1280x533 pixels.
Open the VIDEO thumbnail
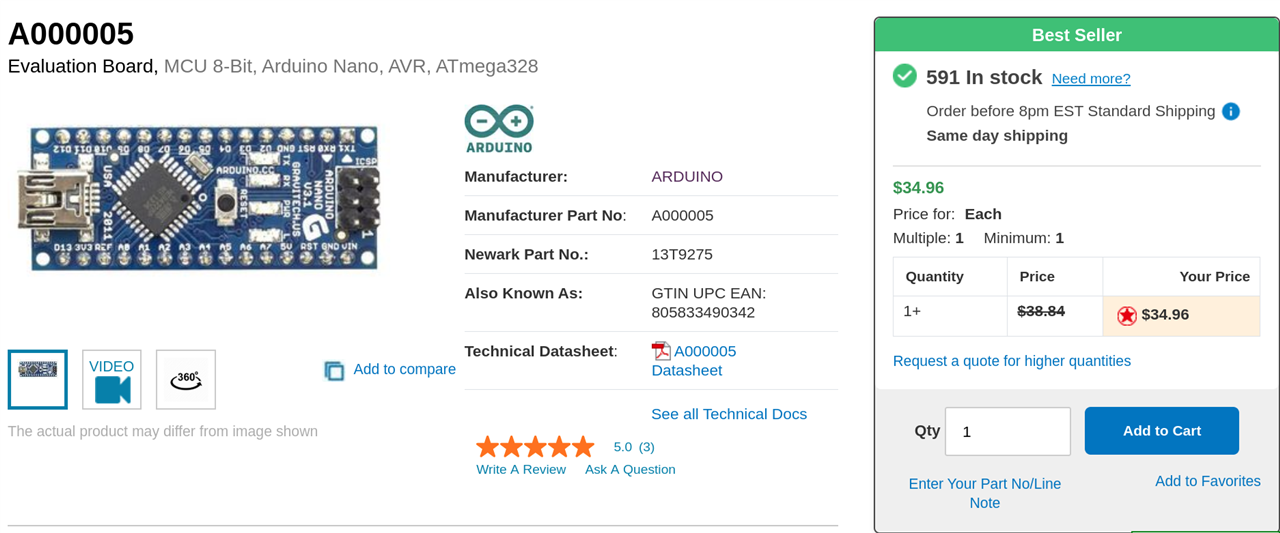(112, 380)
